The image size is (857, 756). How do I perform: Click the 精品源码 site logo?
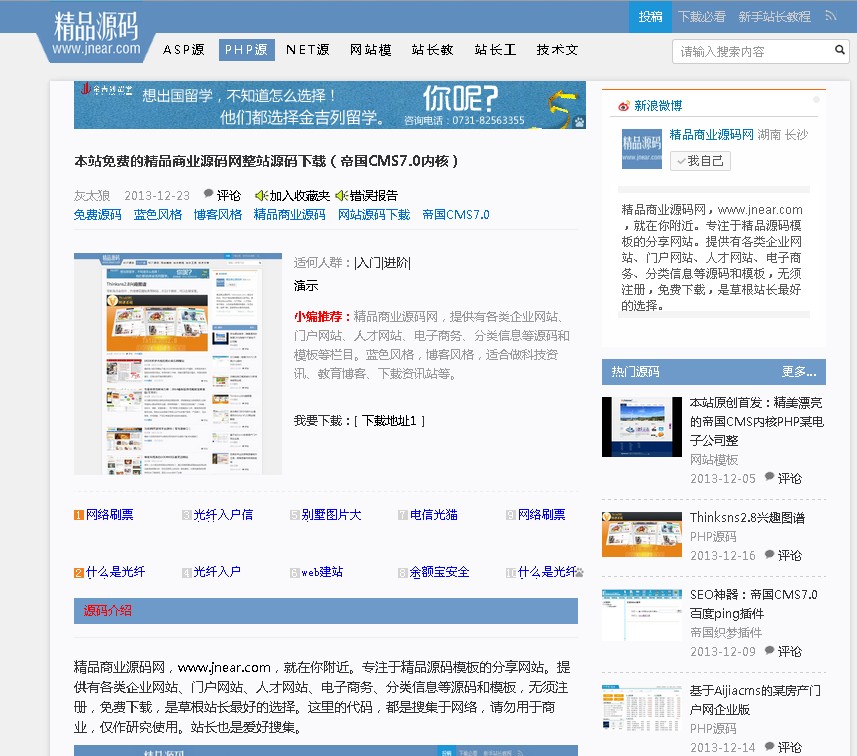click(96, 33)
